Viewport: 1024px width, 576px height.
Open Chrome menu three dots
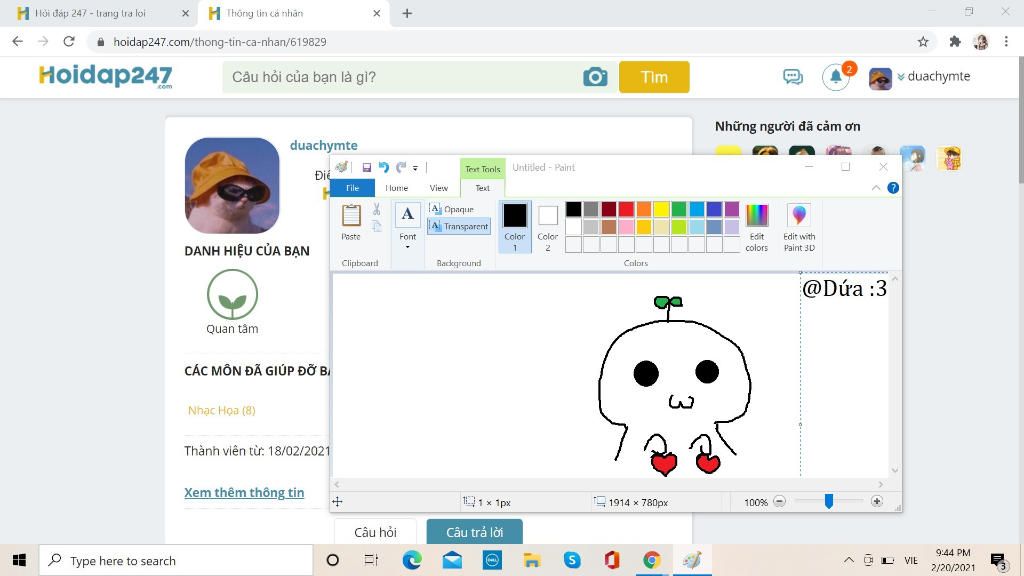coord(1006,42)
